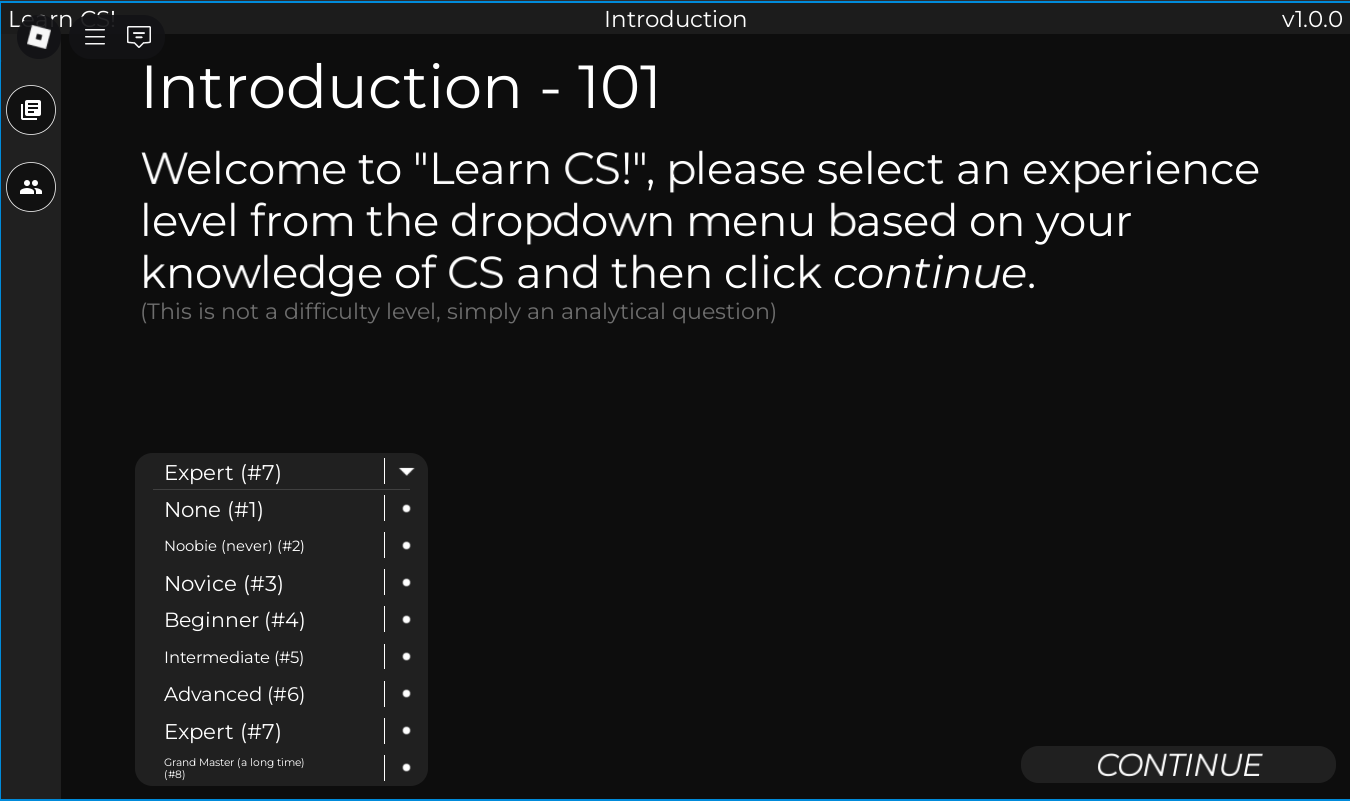
Task: Select the Advanced (#6) radio dot
Action: (406, 694)
